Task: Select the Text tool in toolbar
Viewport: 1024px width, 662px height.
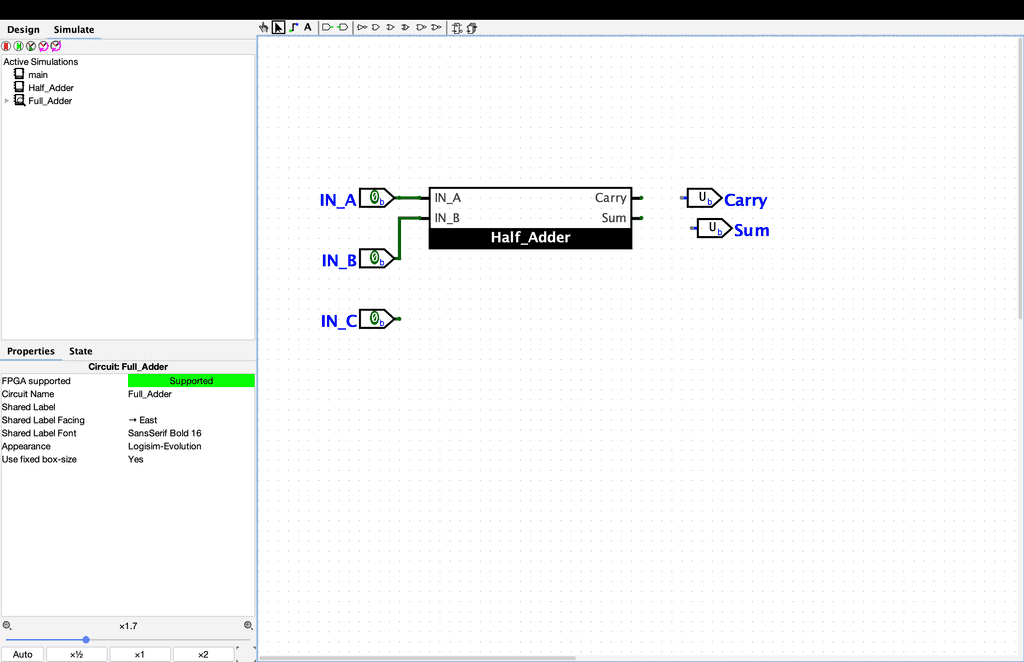Action: click(x=308, y=28)
